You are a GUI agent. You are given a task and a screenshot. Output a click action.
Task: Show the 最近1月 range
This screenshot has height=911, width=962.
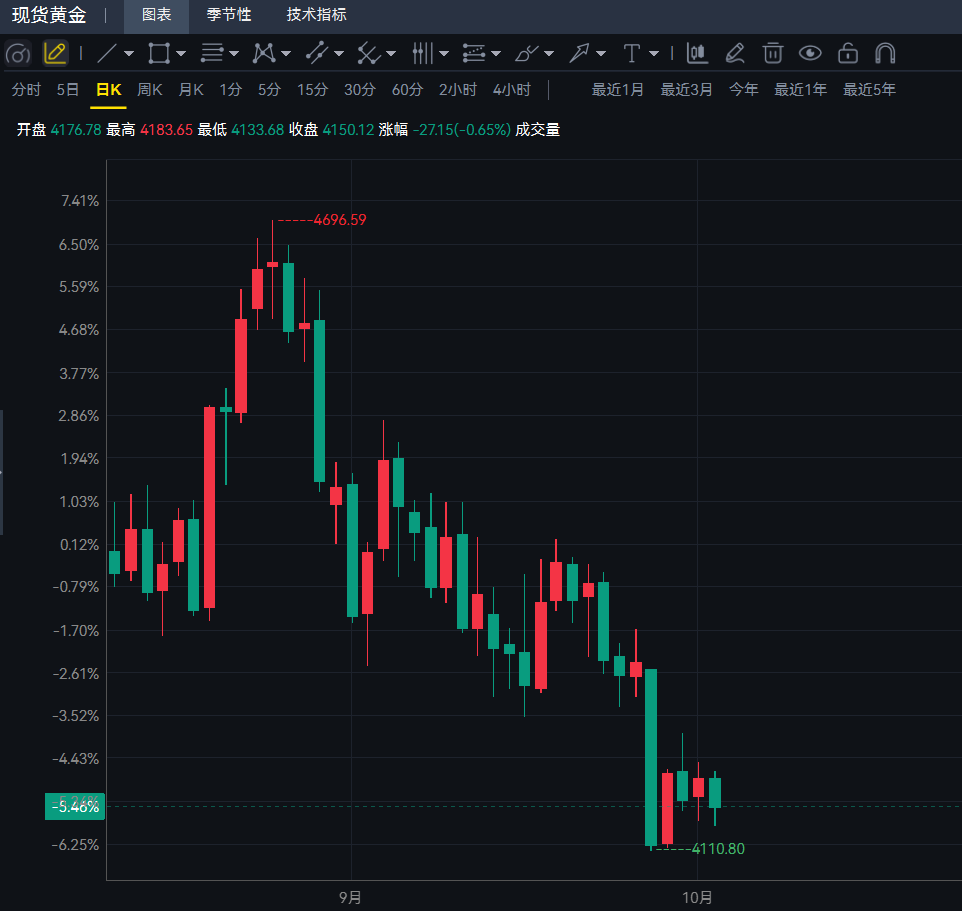[x=617, y=90]
